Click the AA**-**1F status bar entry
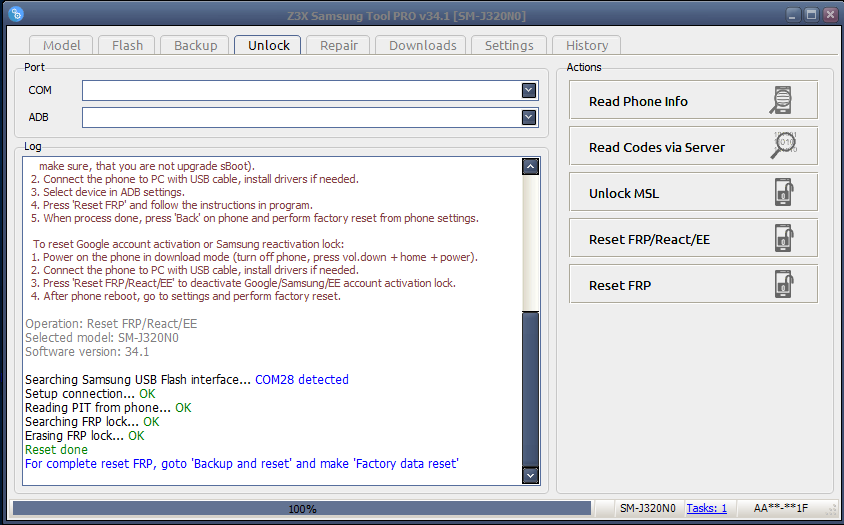844x525 pixels. pyautogui.click(x=781, y=508)
